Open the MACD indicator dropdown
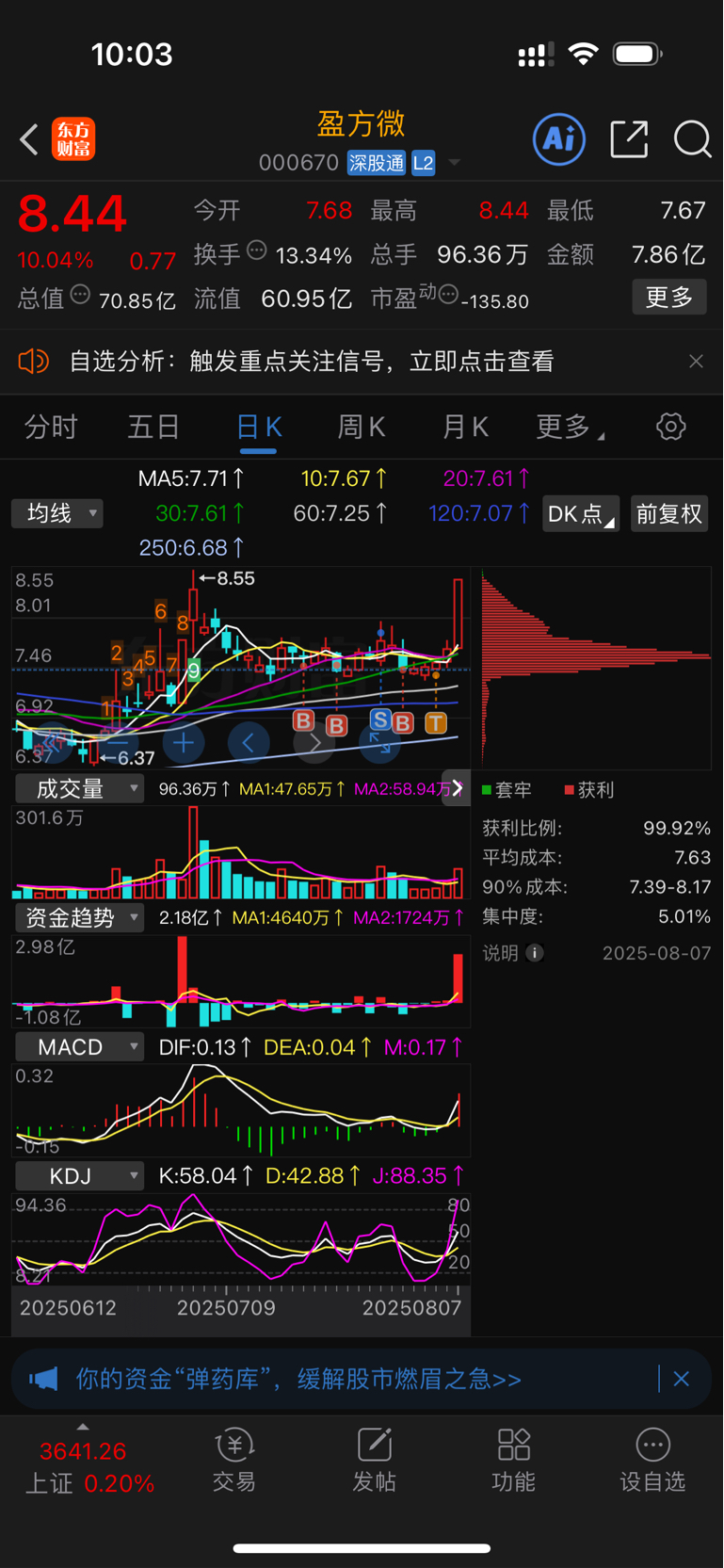The width and height of the screenshot is (724, 1568). point(79,1046)
